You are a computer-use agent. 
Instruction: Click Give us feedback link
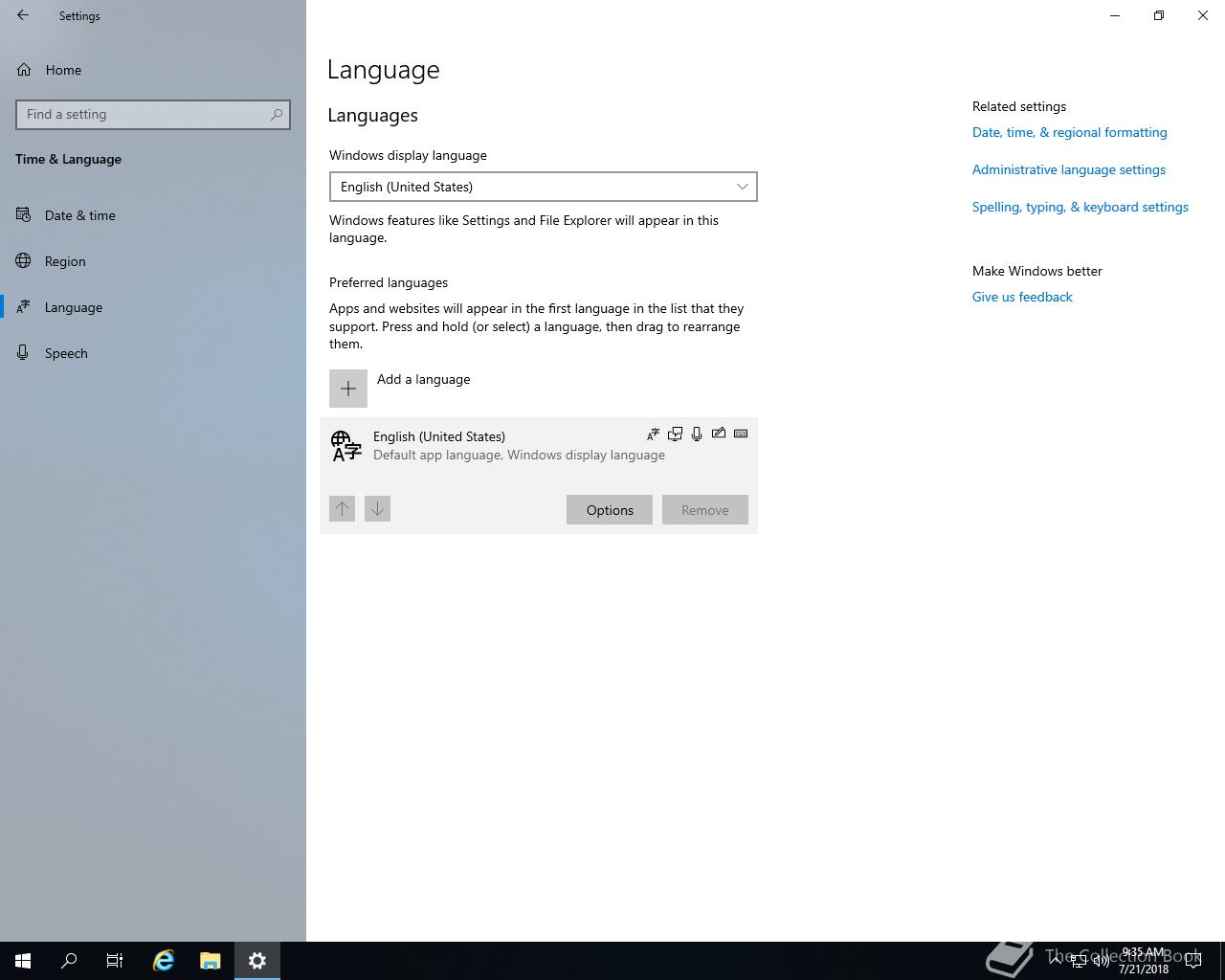[1022, 297]
